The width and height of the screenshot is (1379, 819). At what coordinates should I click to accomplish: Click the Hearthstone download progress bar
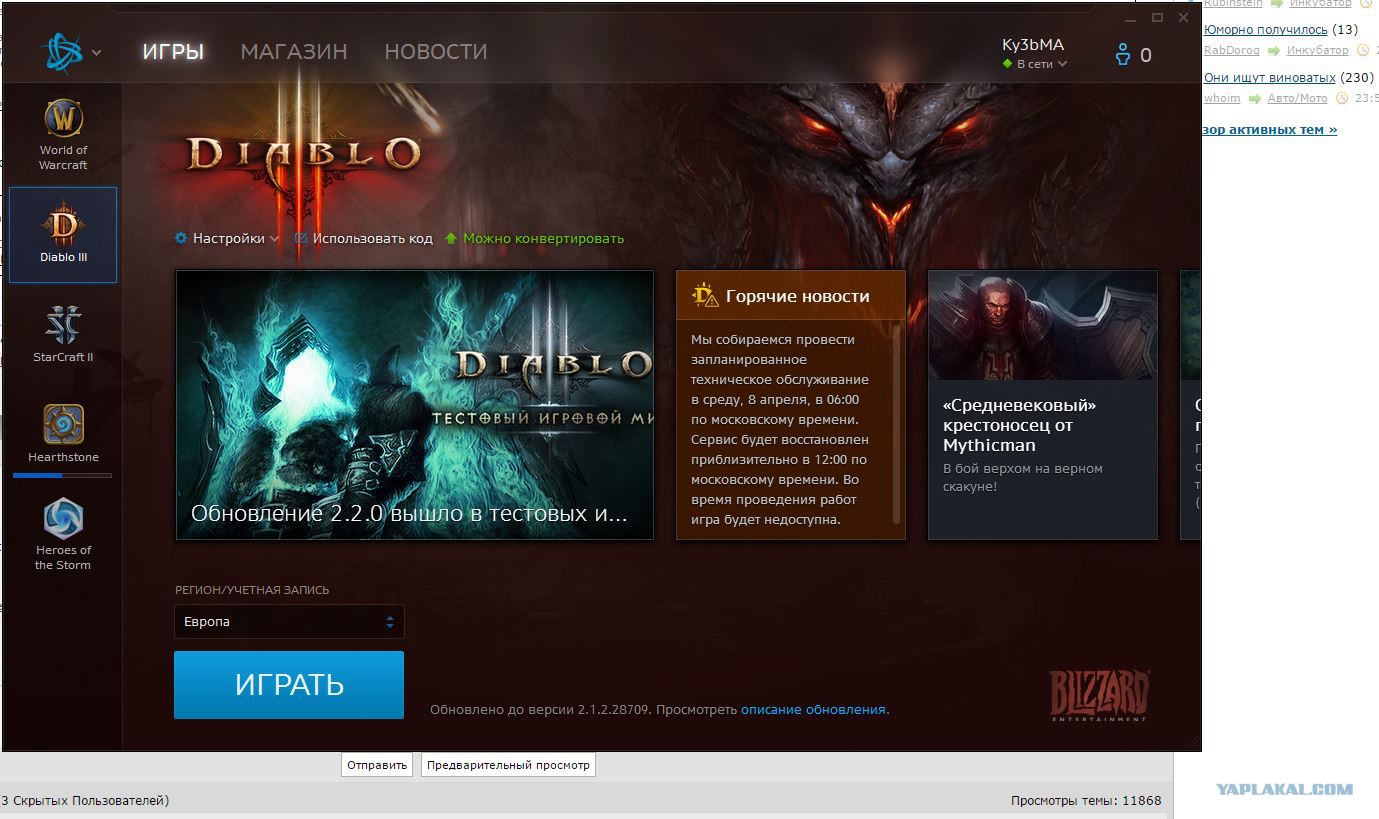pyautogui.click(x=62, y=475)
